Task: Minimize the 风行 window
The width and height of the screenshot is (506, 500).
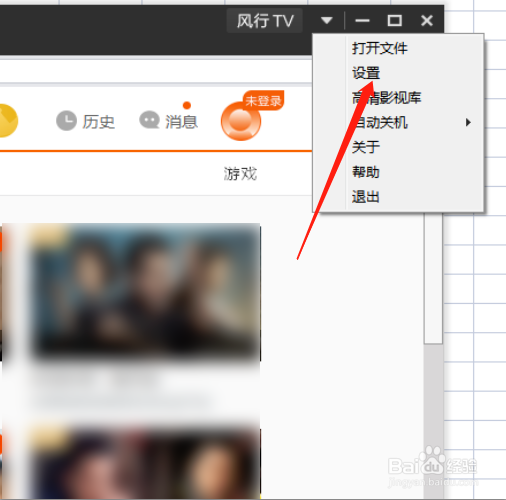Action: pos(362,21)
